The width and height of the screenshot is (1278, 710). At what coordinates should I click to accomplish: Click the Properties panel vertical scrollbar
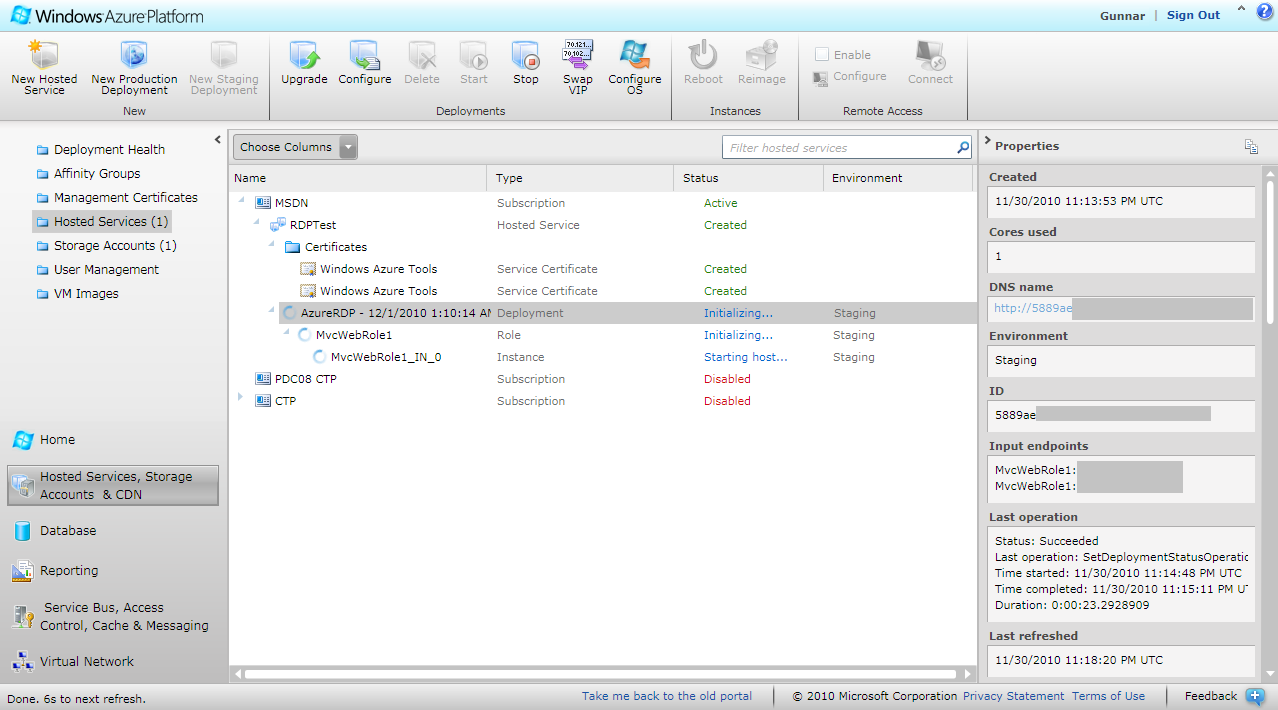tap(1270, 252)
